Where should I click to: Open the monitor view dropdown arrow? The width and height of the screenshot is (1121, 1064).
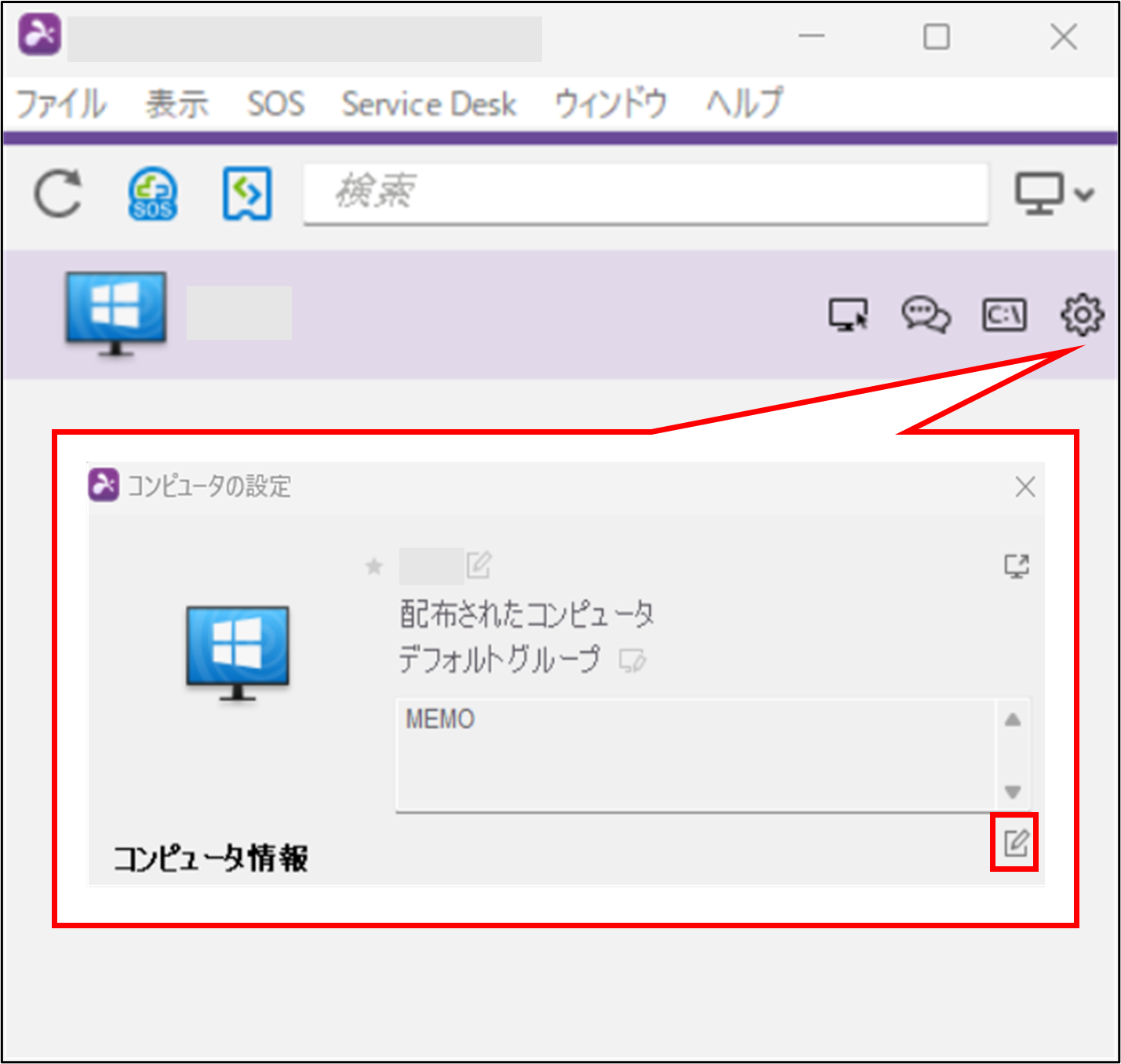1084,195
